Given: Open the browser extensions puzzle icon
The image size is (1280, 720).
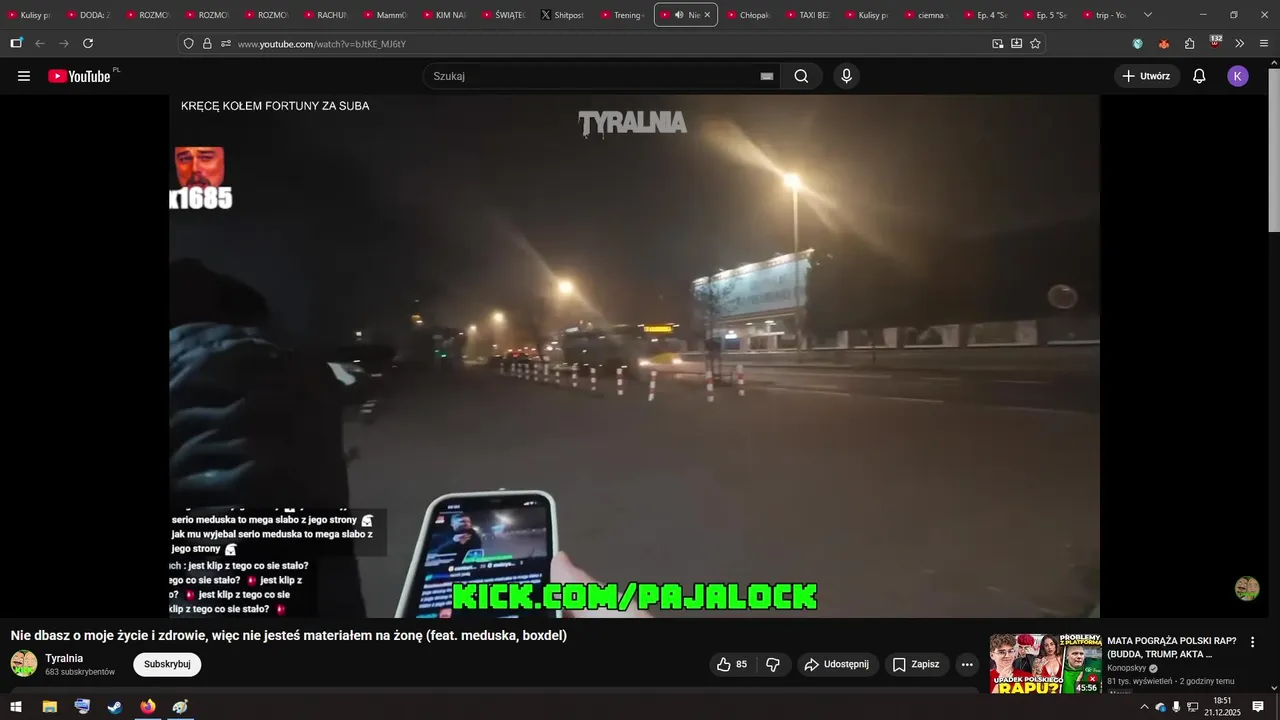Looking at the screenshot, I should click(x=1189, y=44).
